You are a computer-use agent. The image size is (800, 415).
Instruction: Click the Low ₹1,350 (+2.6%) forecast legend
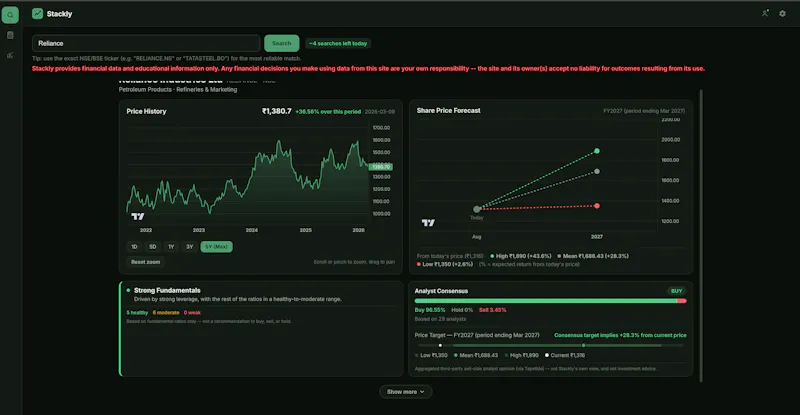pyautogui.click(x=445, y=264)
